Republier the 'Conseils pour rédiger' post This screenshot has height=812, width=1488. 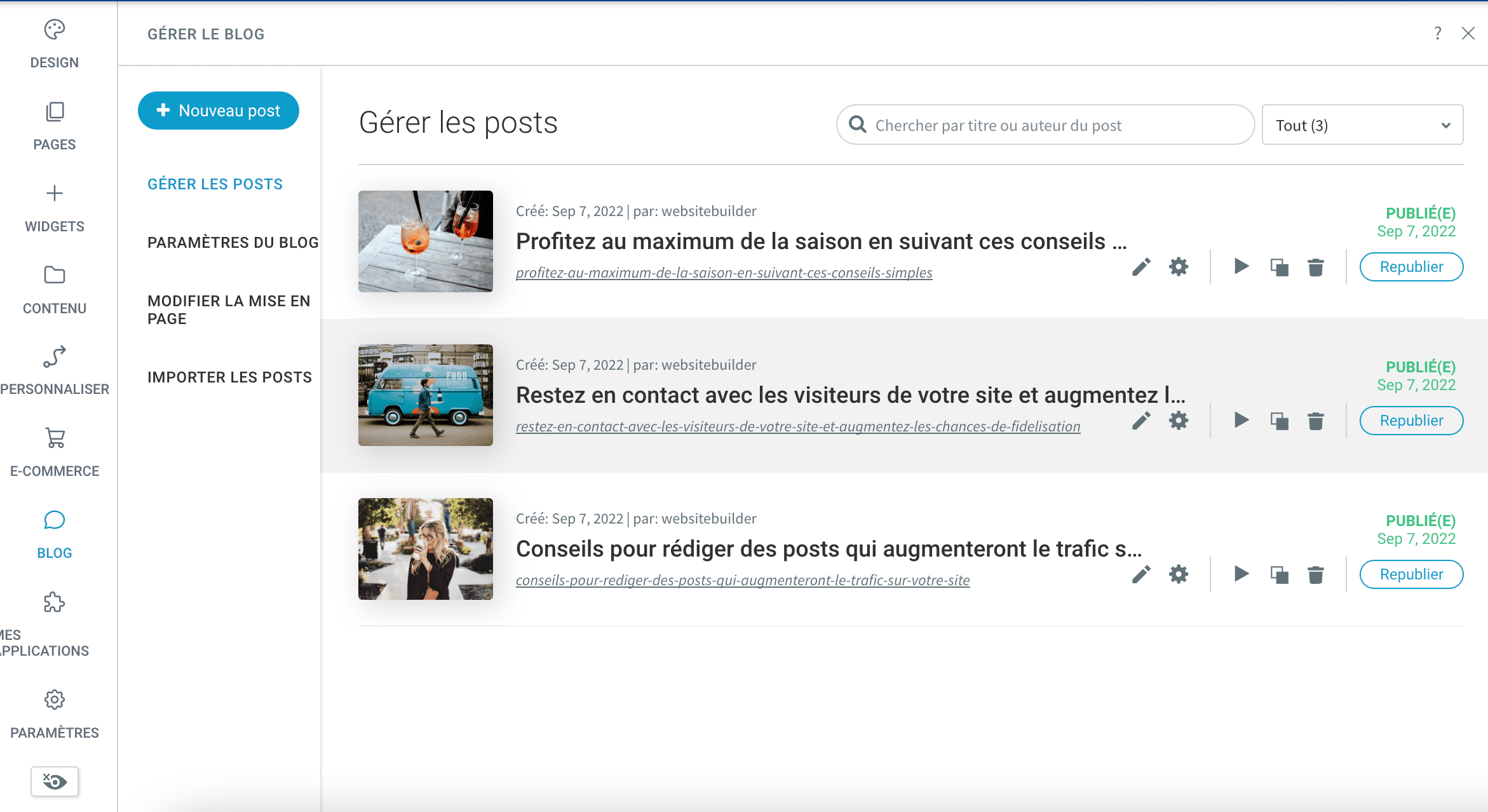coord(1411,574)
